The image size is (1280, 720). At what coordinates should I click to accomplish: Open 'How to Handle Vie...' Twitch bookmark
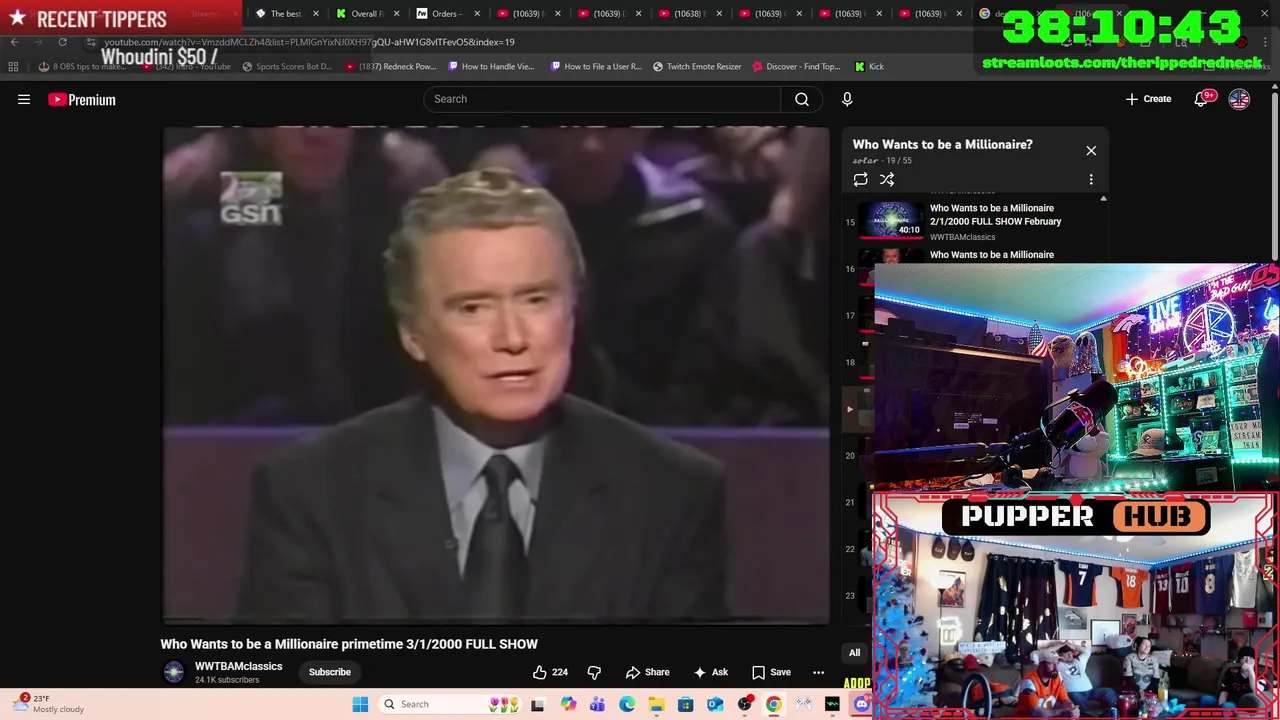[x=491, y=67]
